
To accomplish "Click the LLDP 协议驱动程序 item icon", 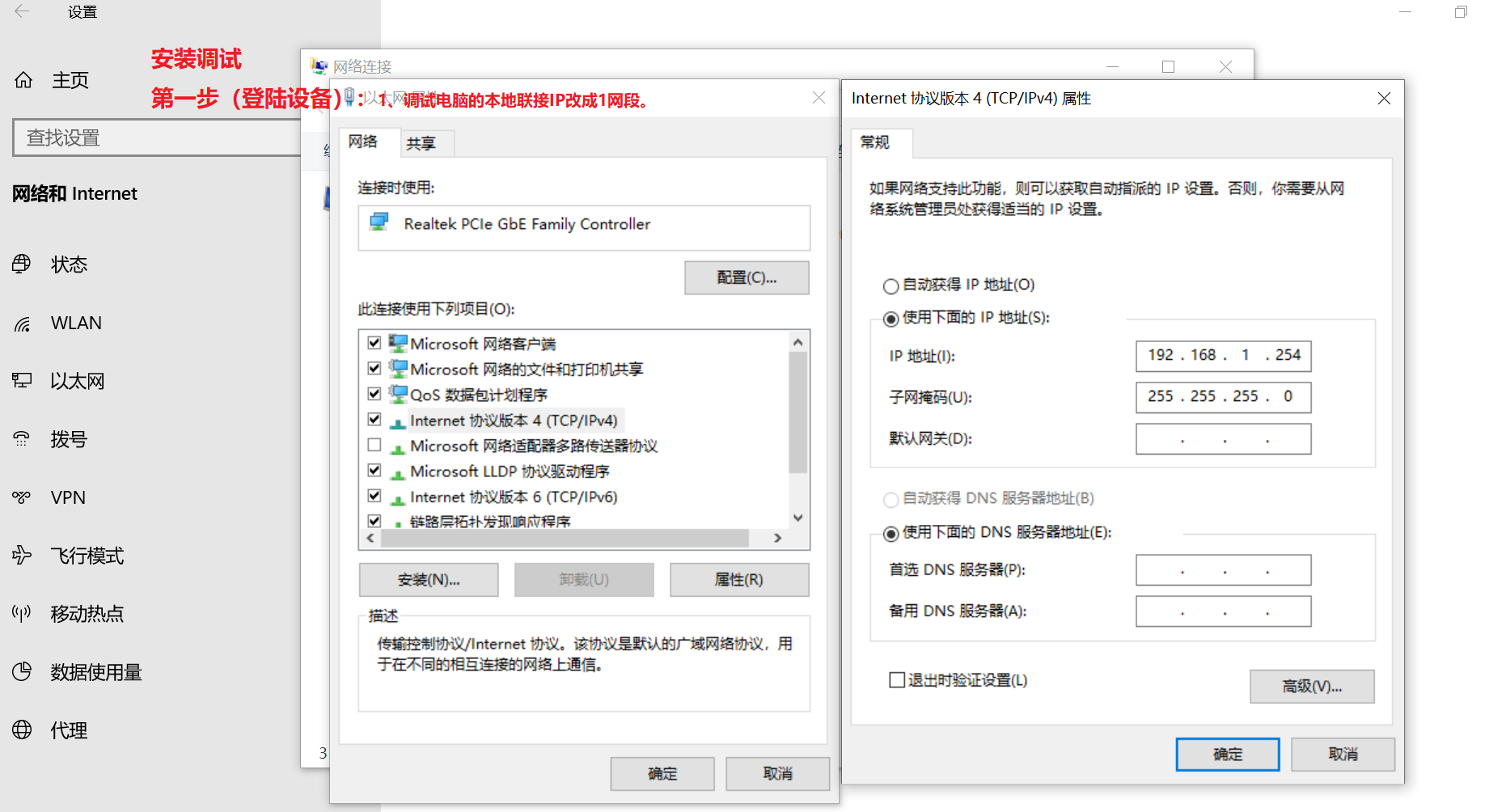I will (x=398, y=473).
